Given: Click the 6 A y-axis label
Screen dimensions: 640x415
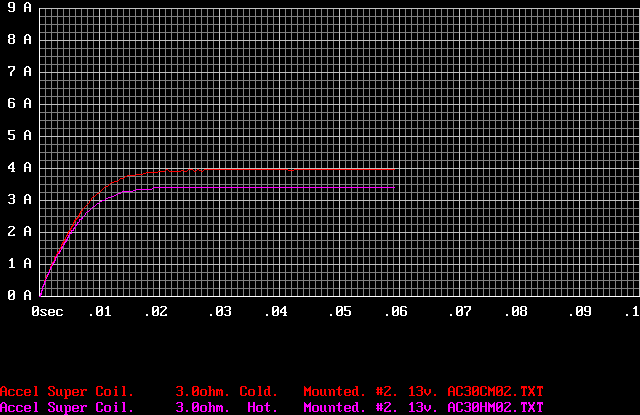Looking at the screenshot, I should (19, 103).
